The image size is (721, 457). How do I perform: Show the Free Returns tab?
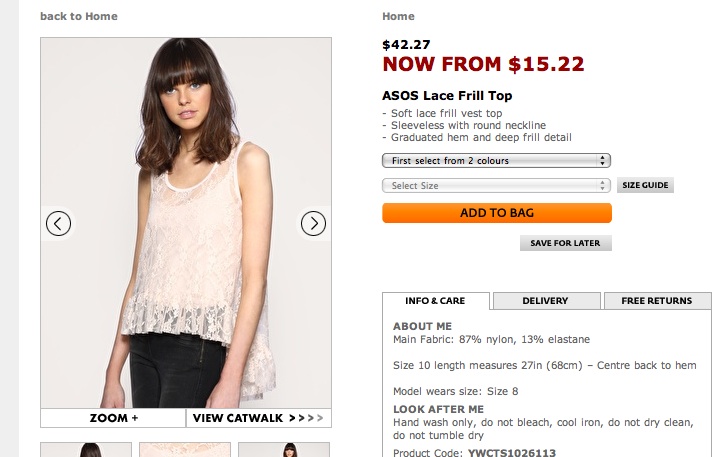[x=656, y=301]
